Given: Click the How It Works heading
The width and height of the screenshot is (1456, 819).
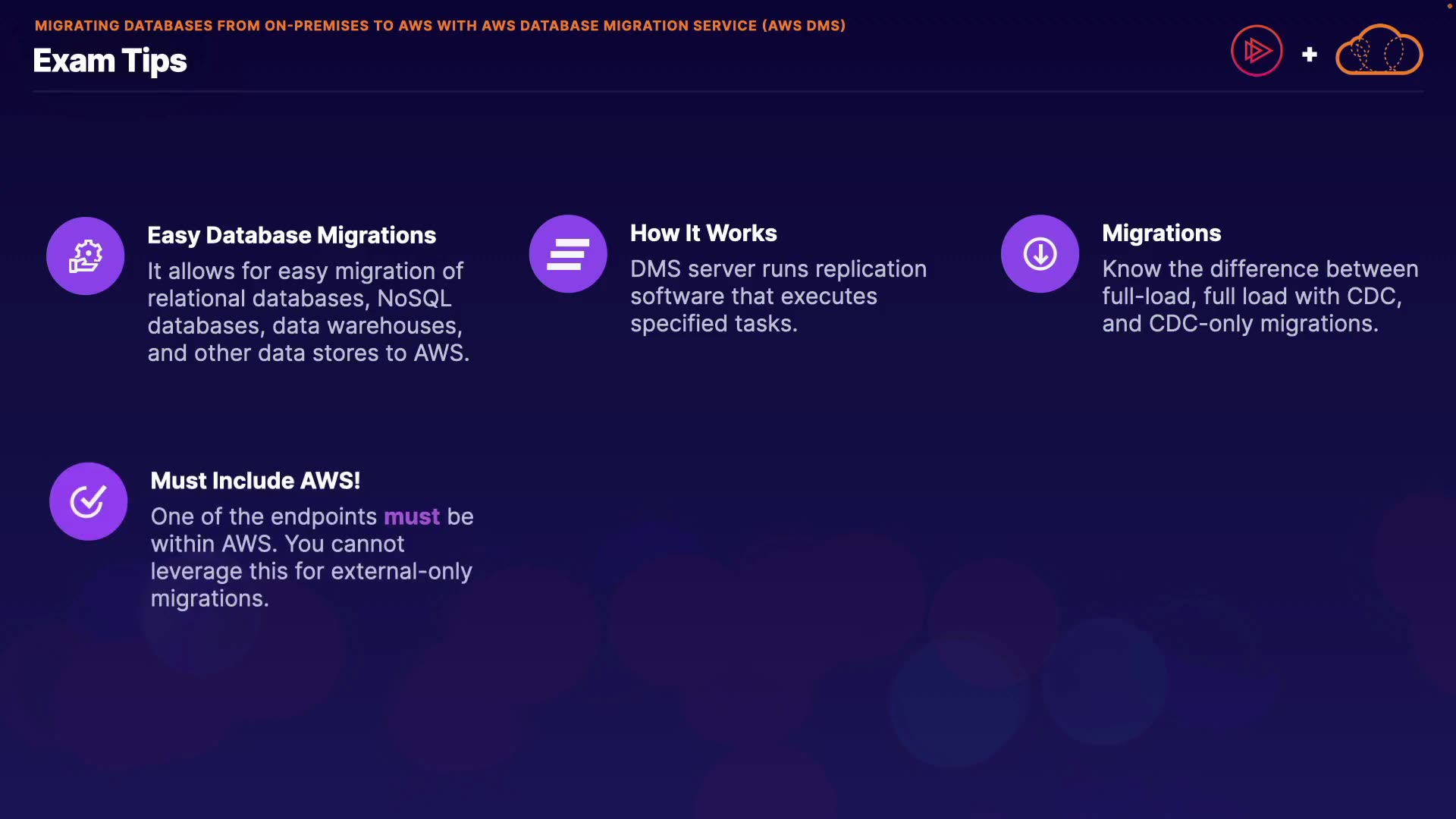Looking at the screenshot, I should [x=703, y=233].
